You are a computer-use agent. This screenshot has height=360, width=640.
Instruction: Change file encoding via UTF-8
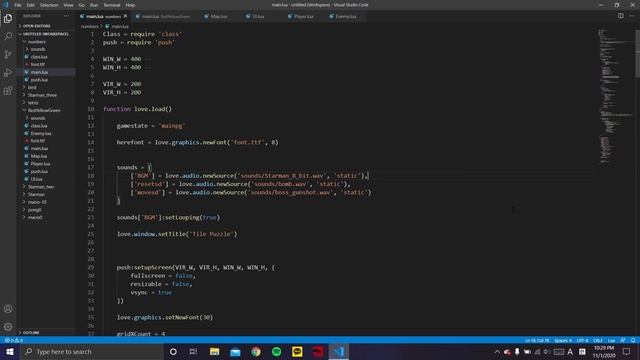(x=582, y=340)
